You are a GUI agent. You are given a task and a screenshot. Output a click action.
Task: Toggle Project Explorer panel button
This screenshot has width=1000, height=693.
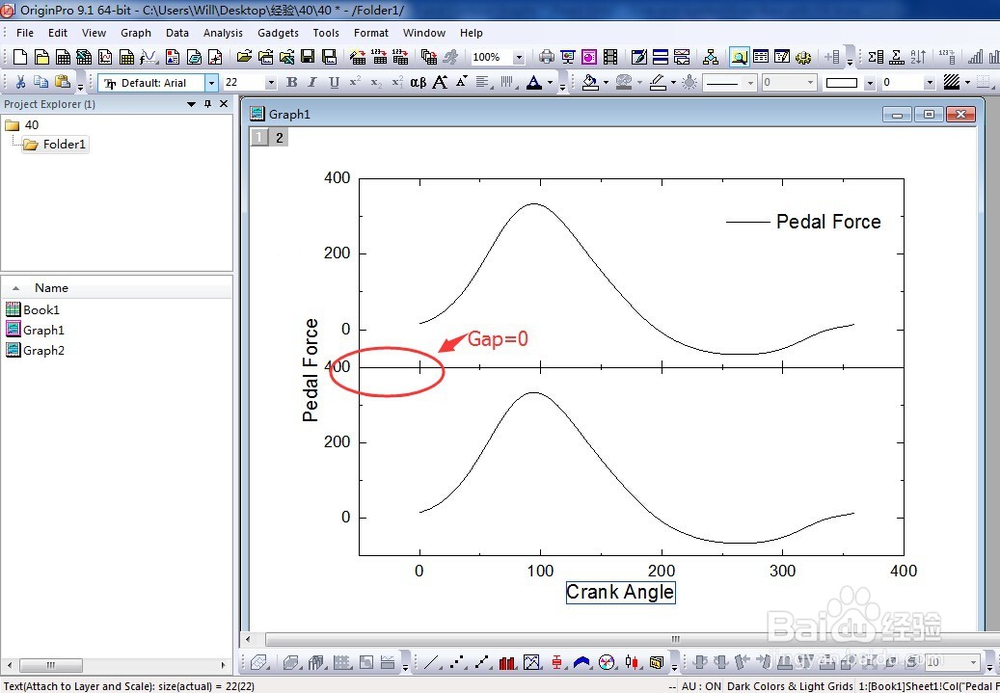[739, 57]
